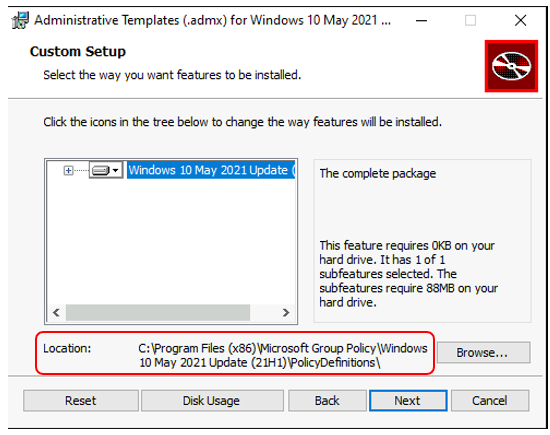Select the Windows 10 May 2021 Update feature

coord(211,170)
